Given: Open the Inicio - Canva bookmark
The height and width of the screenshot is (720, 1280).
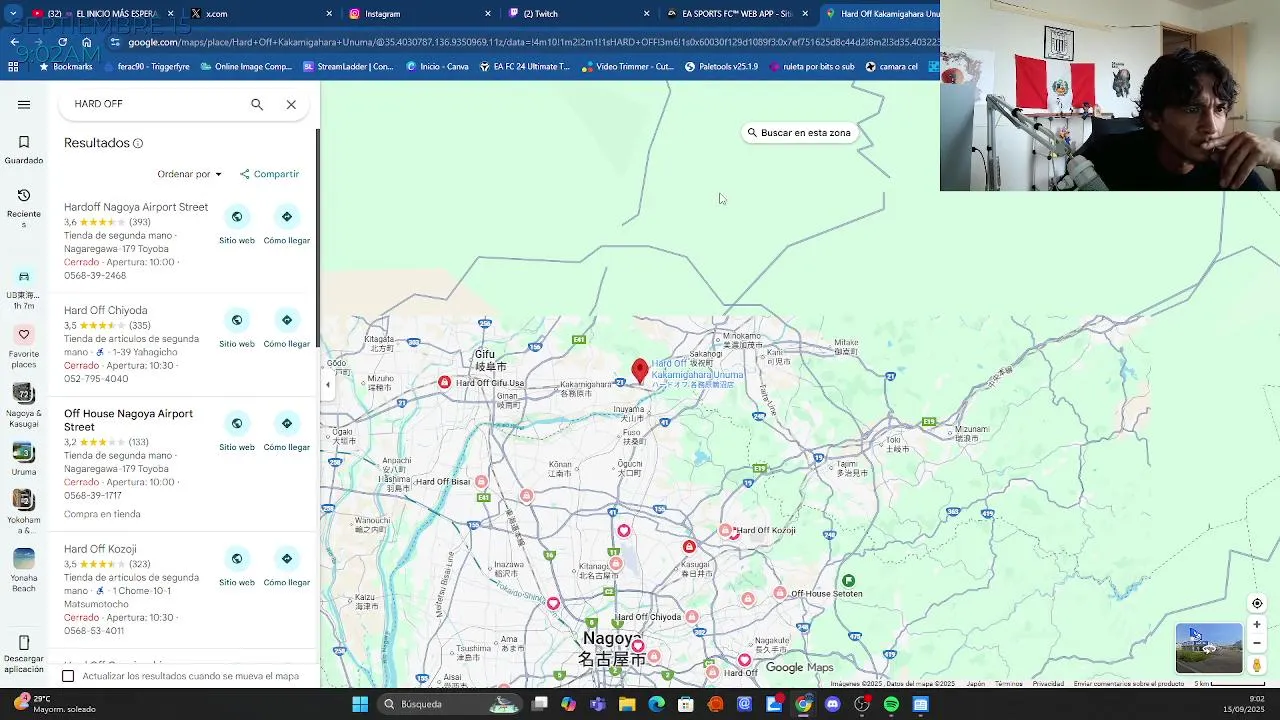Looking at the screenshot, I should pos(438,67).
